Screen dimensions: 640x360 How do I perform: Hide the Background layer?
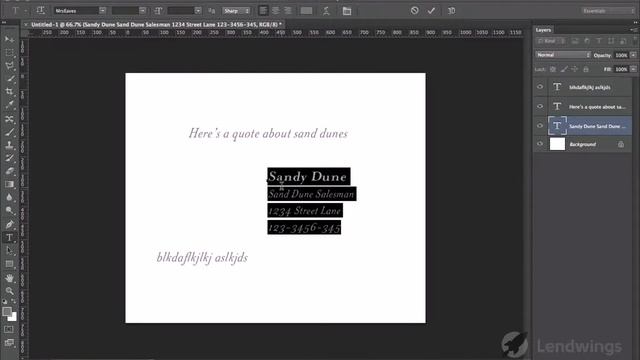540,144
